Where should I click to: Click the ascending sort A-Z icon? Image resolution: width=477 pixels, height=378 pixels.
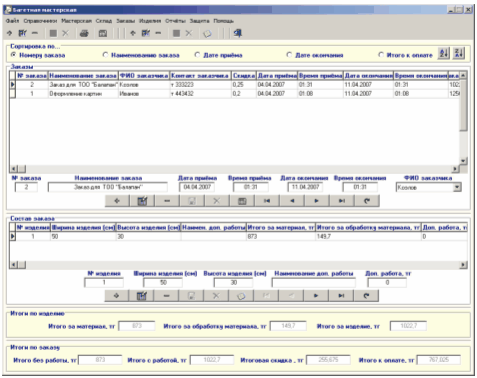tap(444, 53)
